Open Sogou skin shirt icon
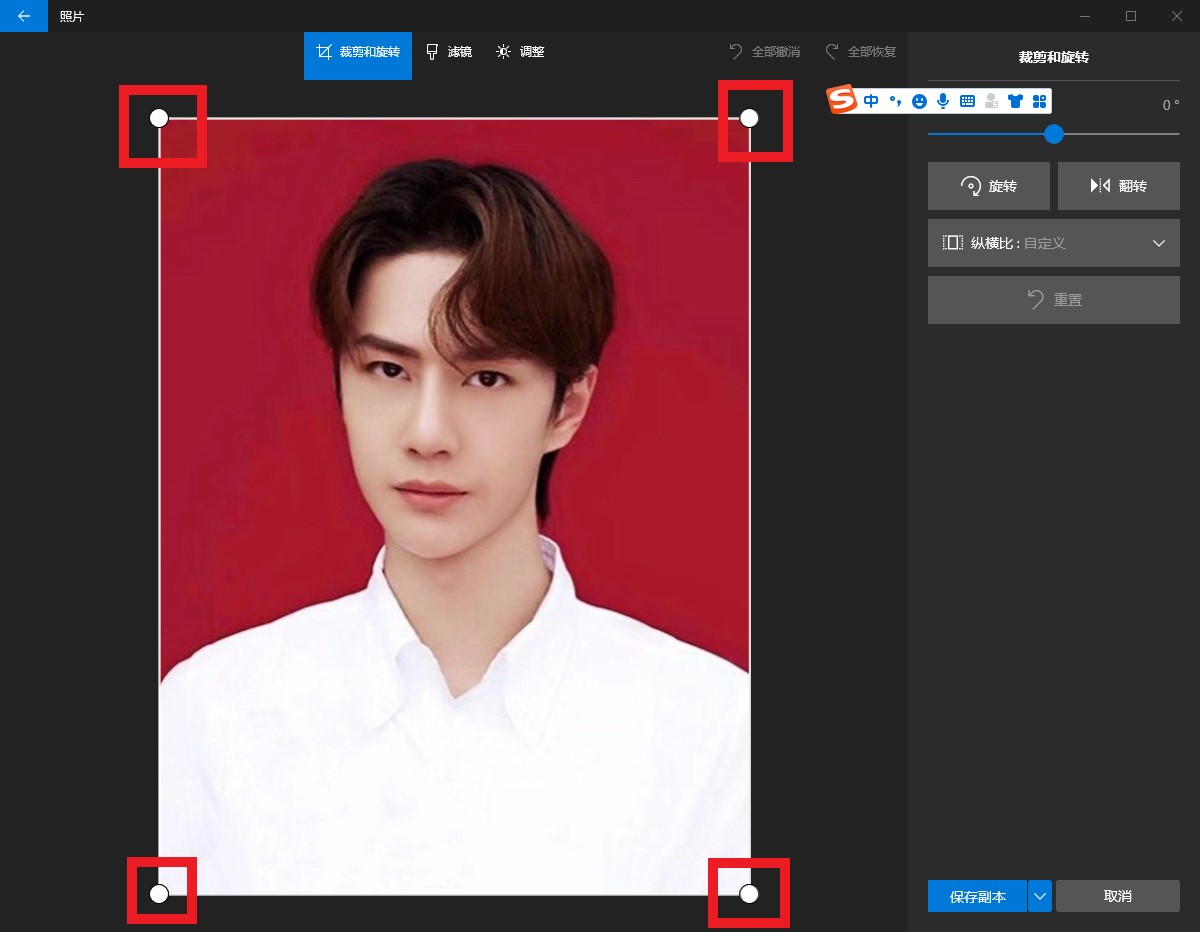The height and width of the screenshot is (932, 1200). pyautogui.click(x=1015, y=101)
